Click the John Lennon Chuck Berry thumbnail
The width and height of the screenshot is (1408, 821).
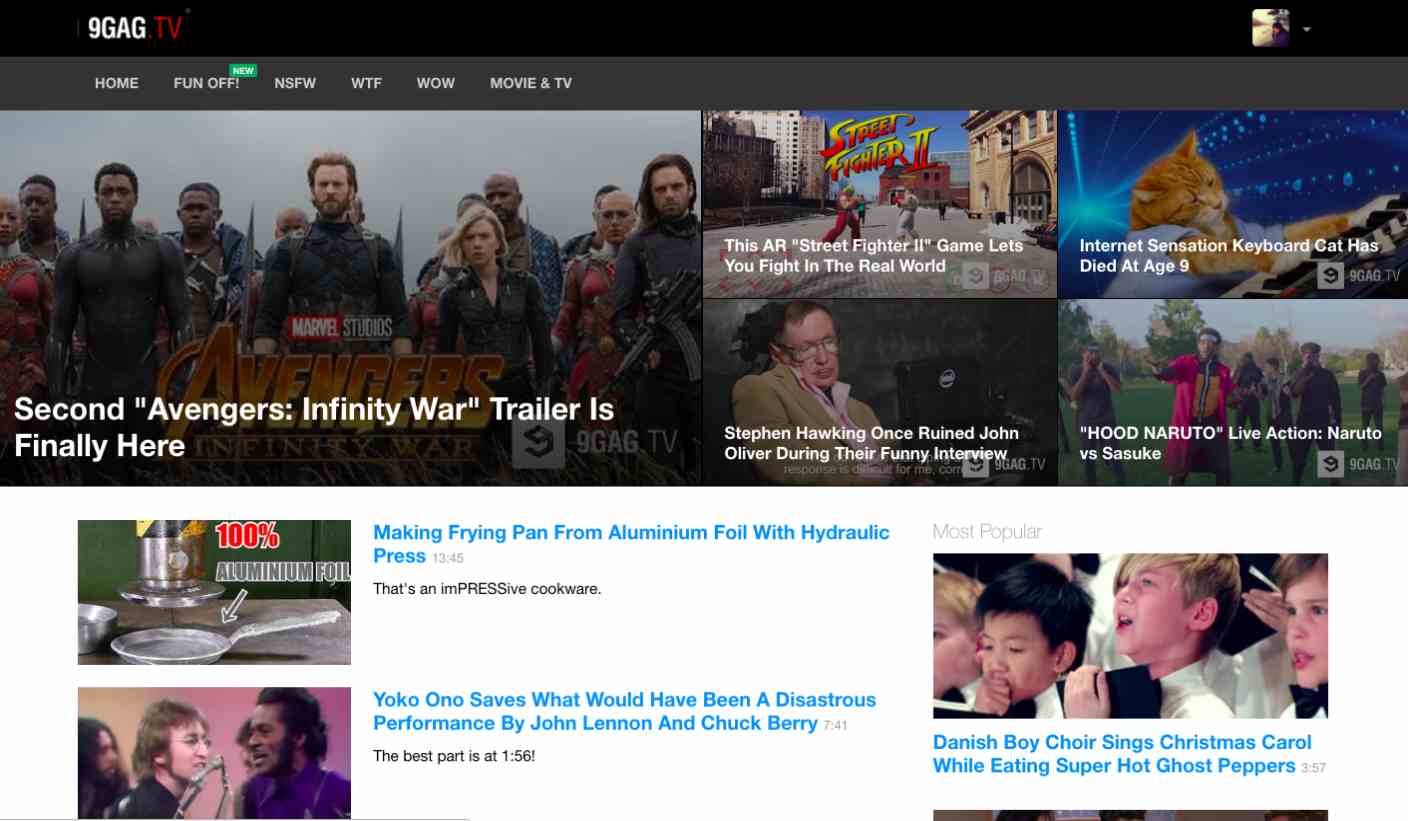pos(214,752)
